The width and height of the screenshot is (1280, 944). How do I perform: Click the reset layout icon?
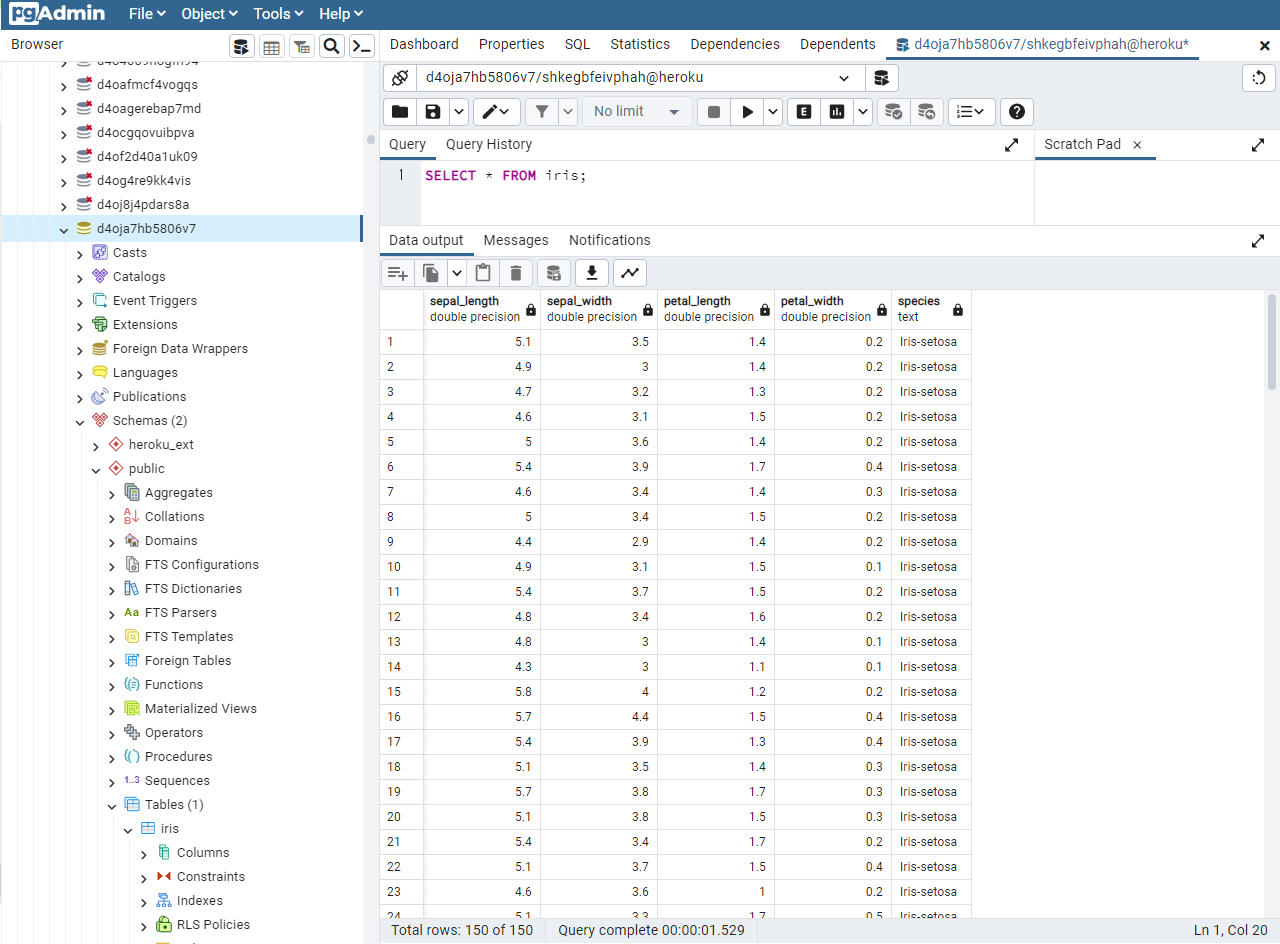(1259, 78)
